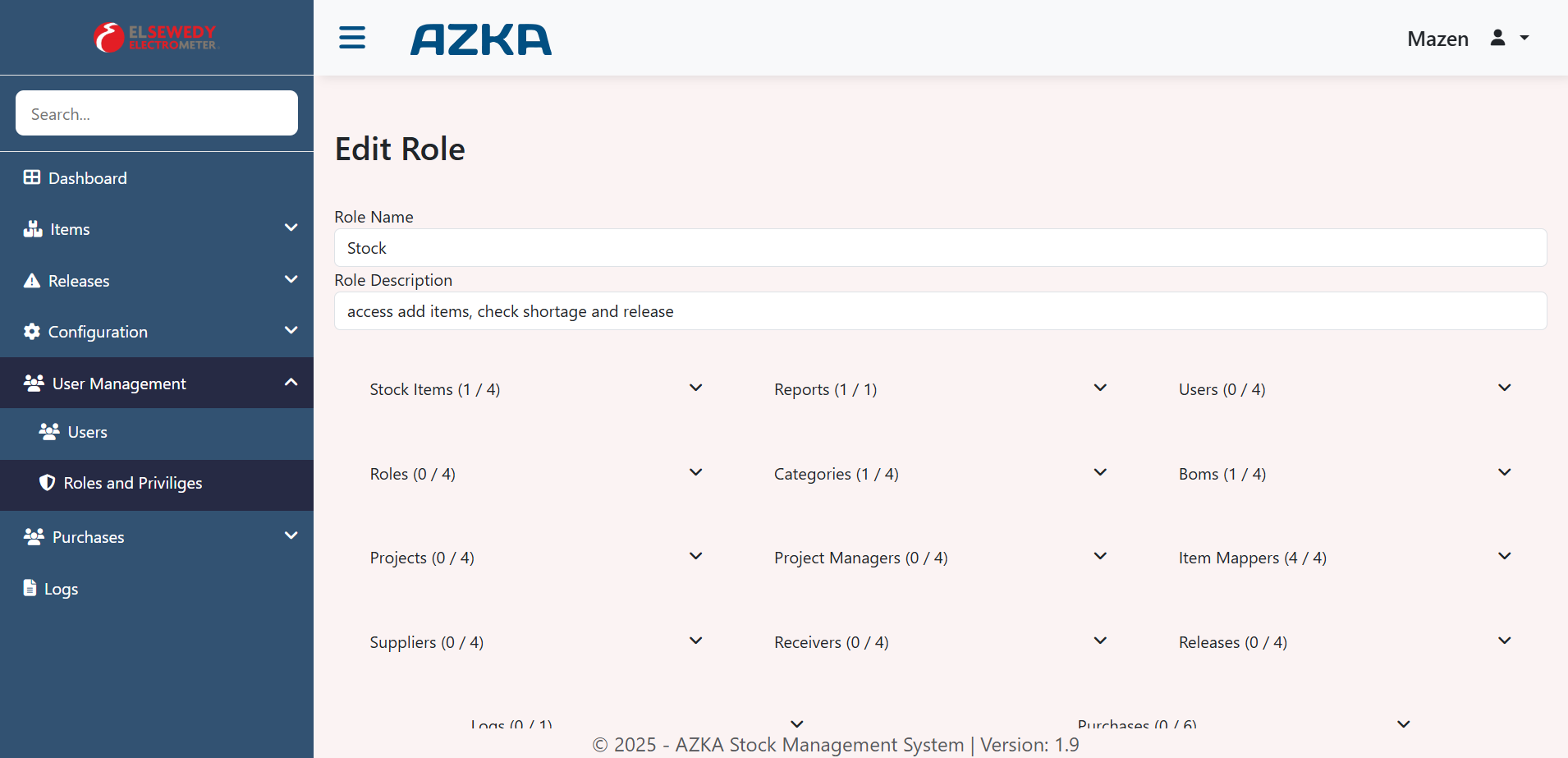This screenshot has height=758, width=1568.
Task: Open the user profile icon menu
Action: point(1508,38)
